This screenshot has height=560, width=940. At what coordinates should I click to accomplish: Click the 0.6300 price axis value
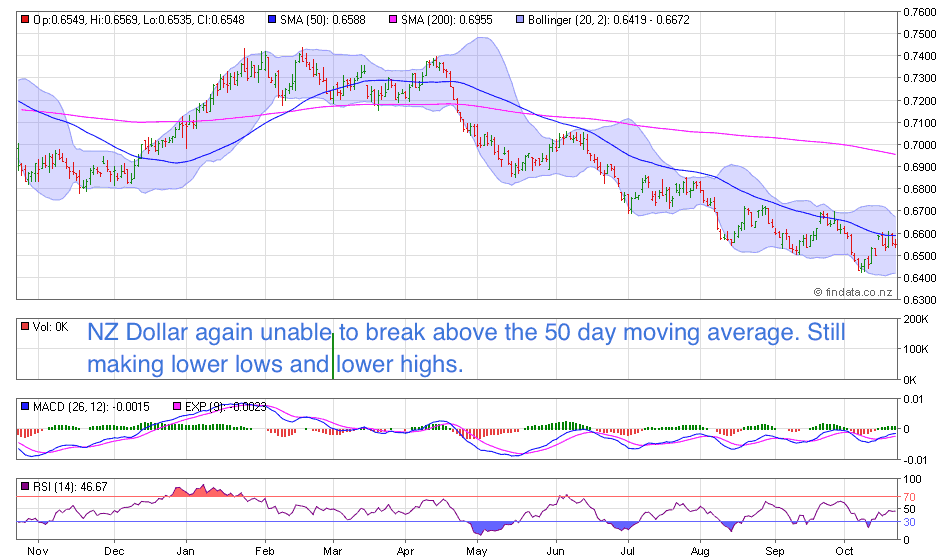pyautogui.click(x=920, y=299)
